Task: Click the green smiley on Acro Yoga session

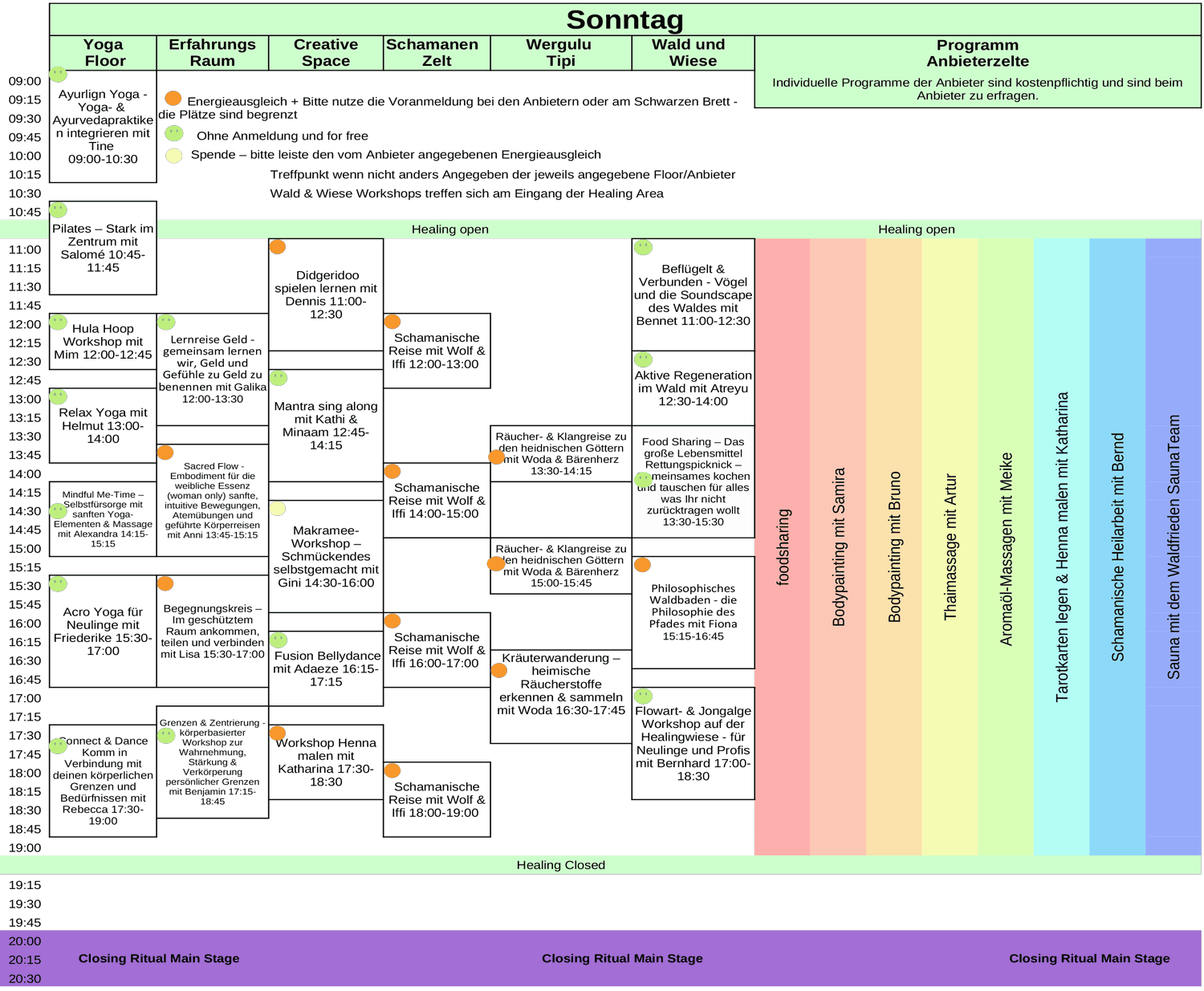Action: (58, 584)
